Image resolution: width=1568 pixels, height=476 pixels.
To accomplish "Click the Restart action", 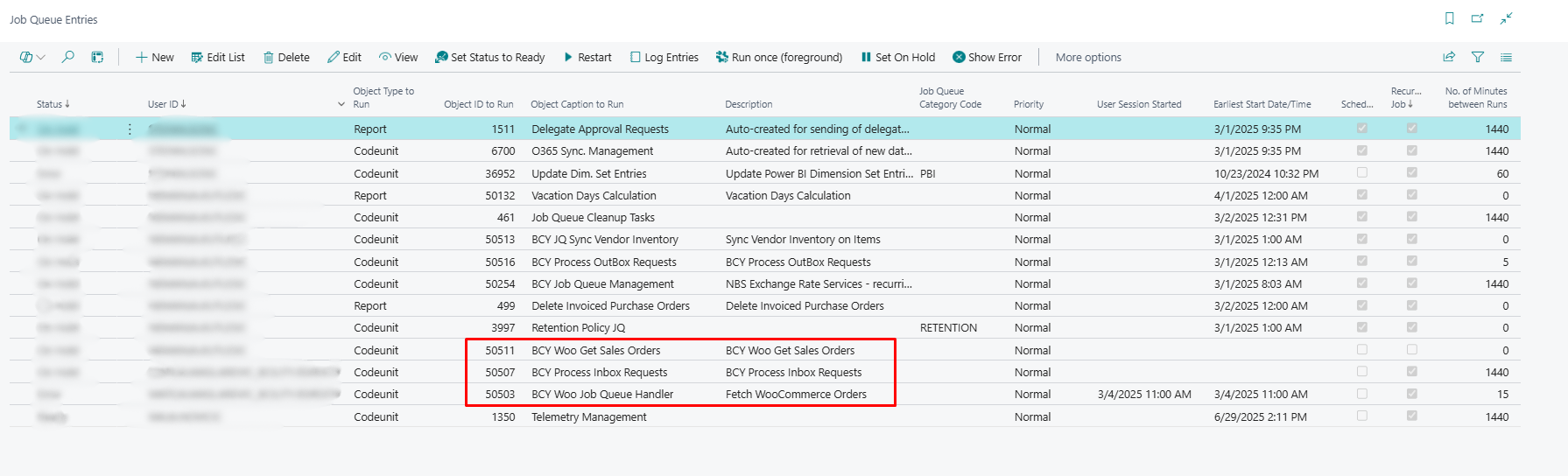I will click(587, 57).
